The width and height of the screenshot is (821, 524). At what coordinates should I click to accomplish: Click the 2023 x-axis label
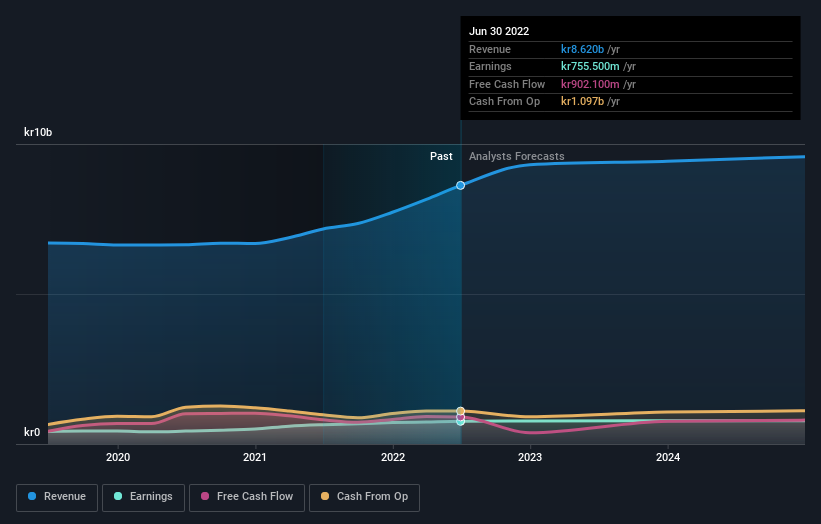tap(530, 457)
